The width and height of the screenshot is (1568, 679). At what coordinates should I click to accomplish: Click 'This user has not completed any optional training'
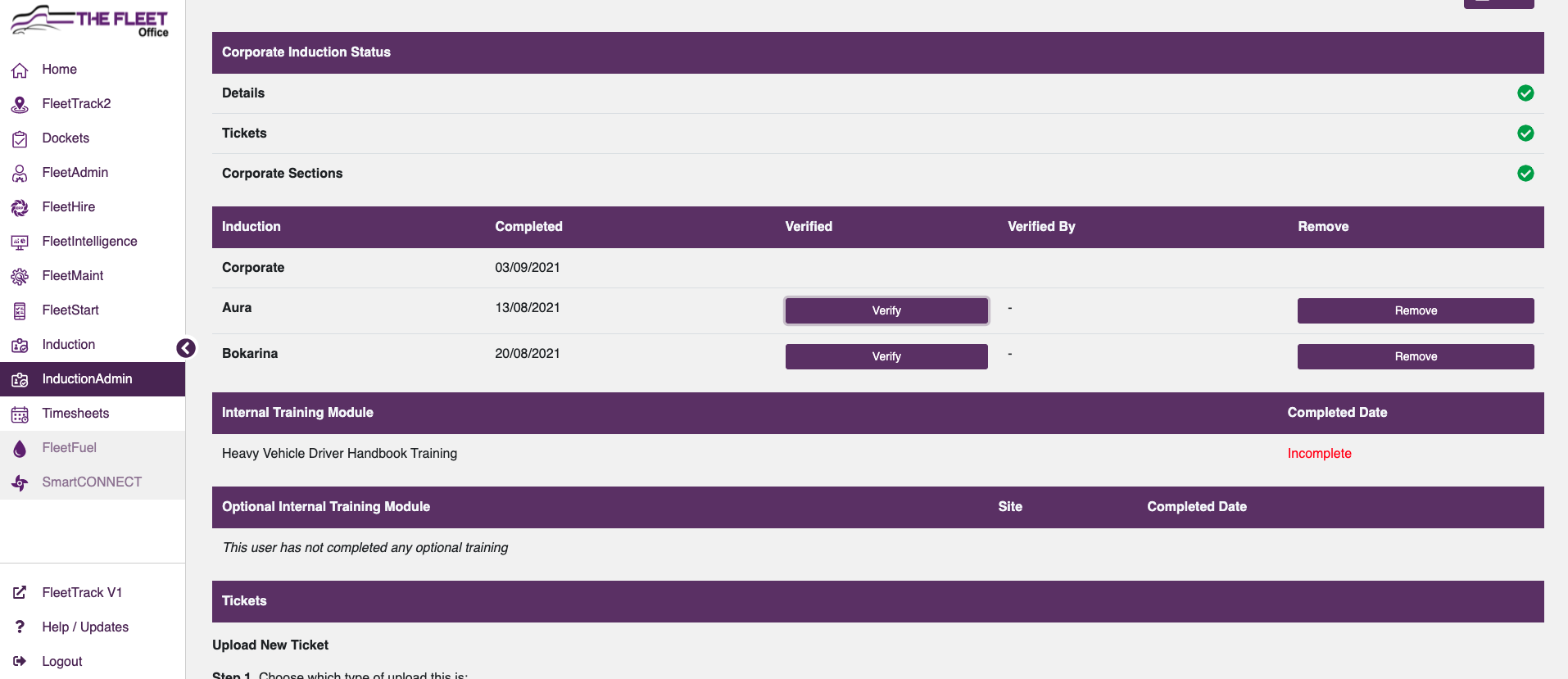coord(365,548)
